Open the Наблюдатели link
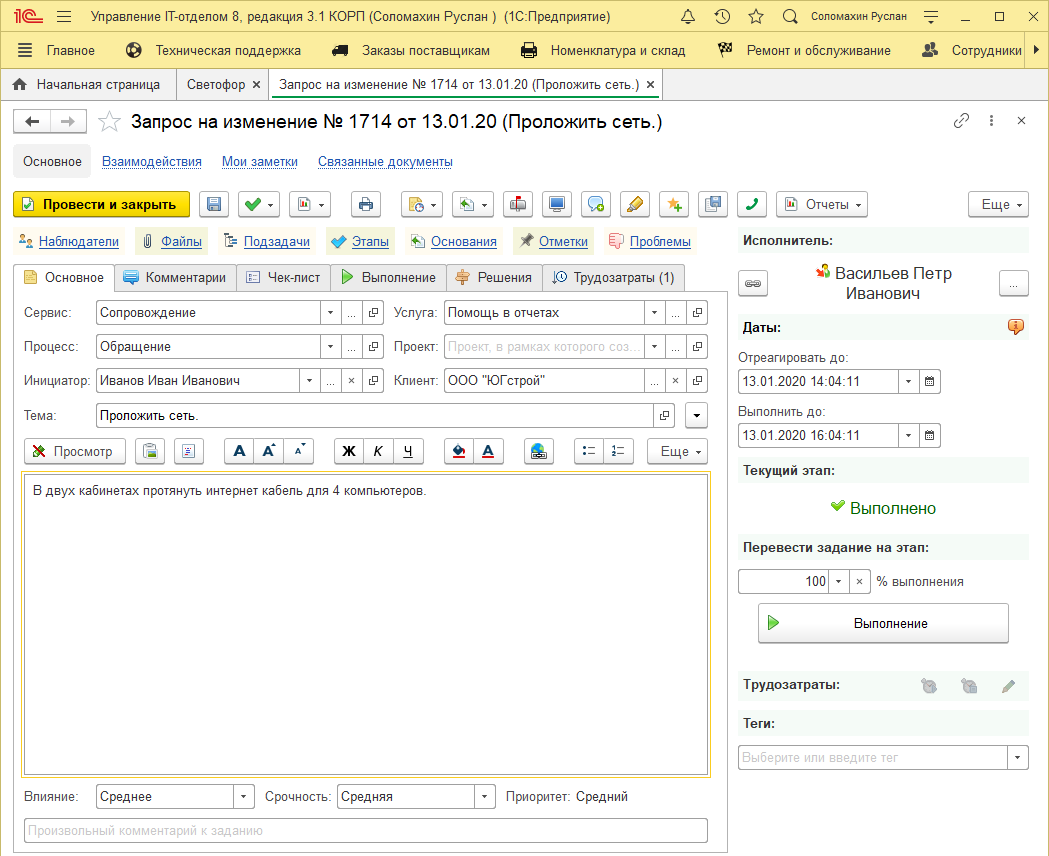Screen dimensions: 1049x856 tap(78, 241)
